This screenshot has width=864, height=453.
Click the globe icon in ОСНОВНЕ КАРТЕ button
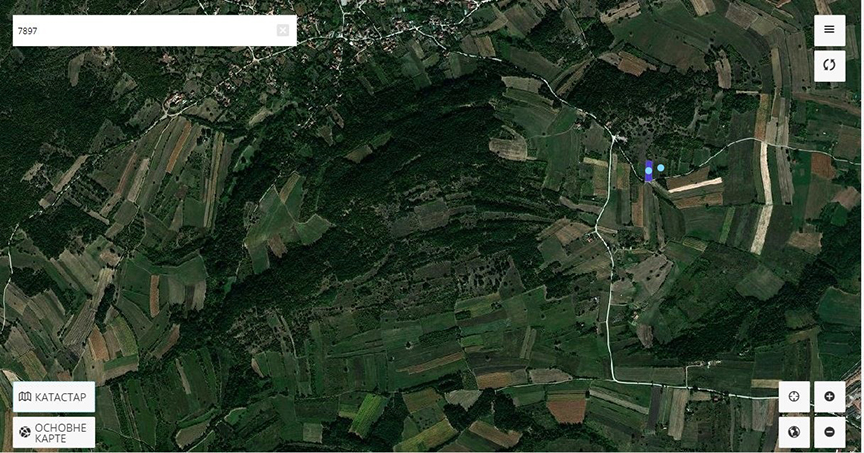tap(25, 433)
